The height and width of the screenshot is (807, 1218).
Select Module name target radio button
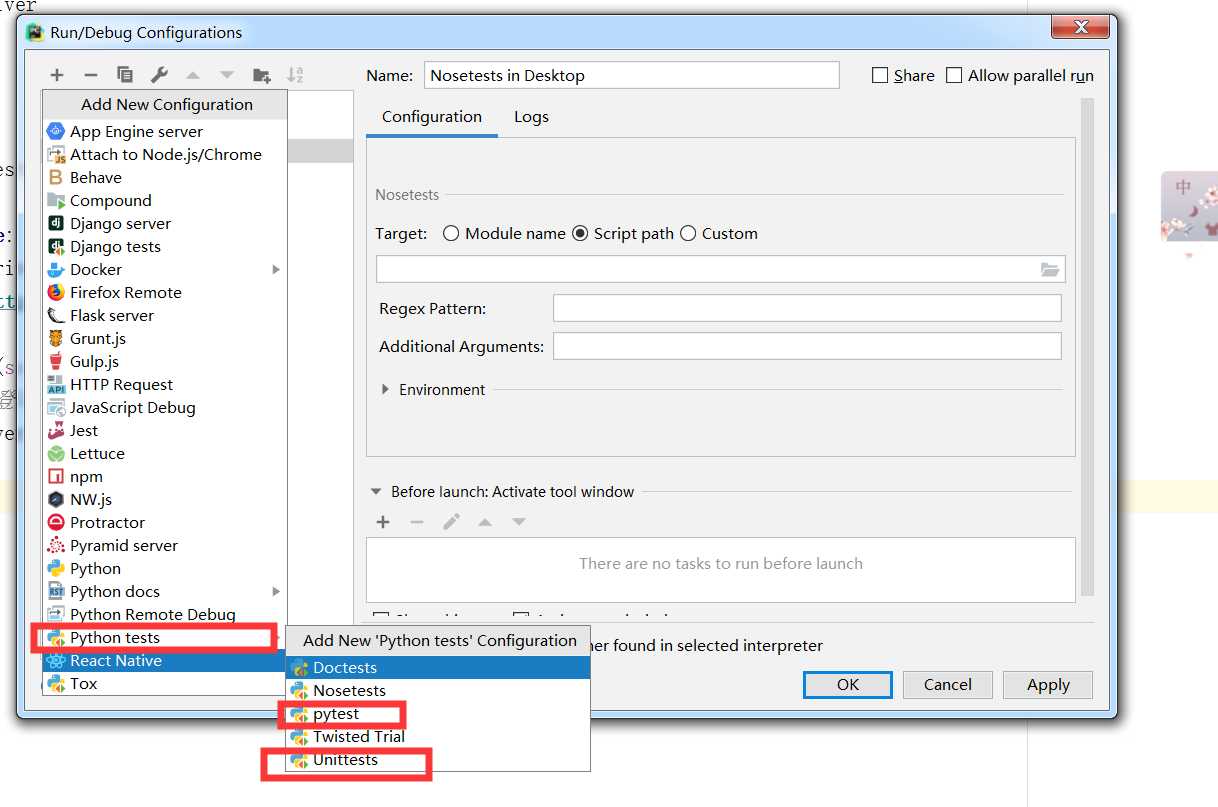[x=451, y=233]
